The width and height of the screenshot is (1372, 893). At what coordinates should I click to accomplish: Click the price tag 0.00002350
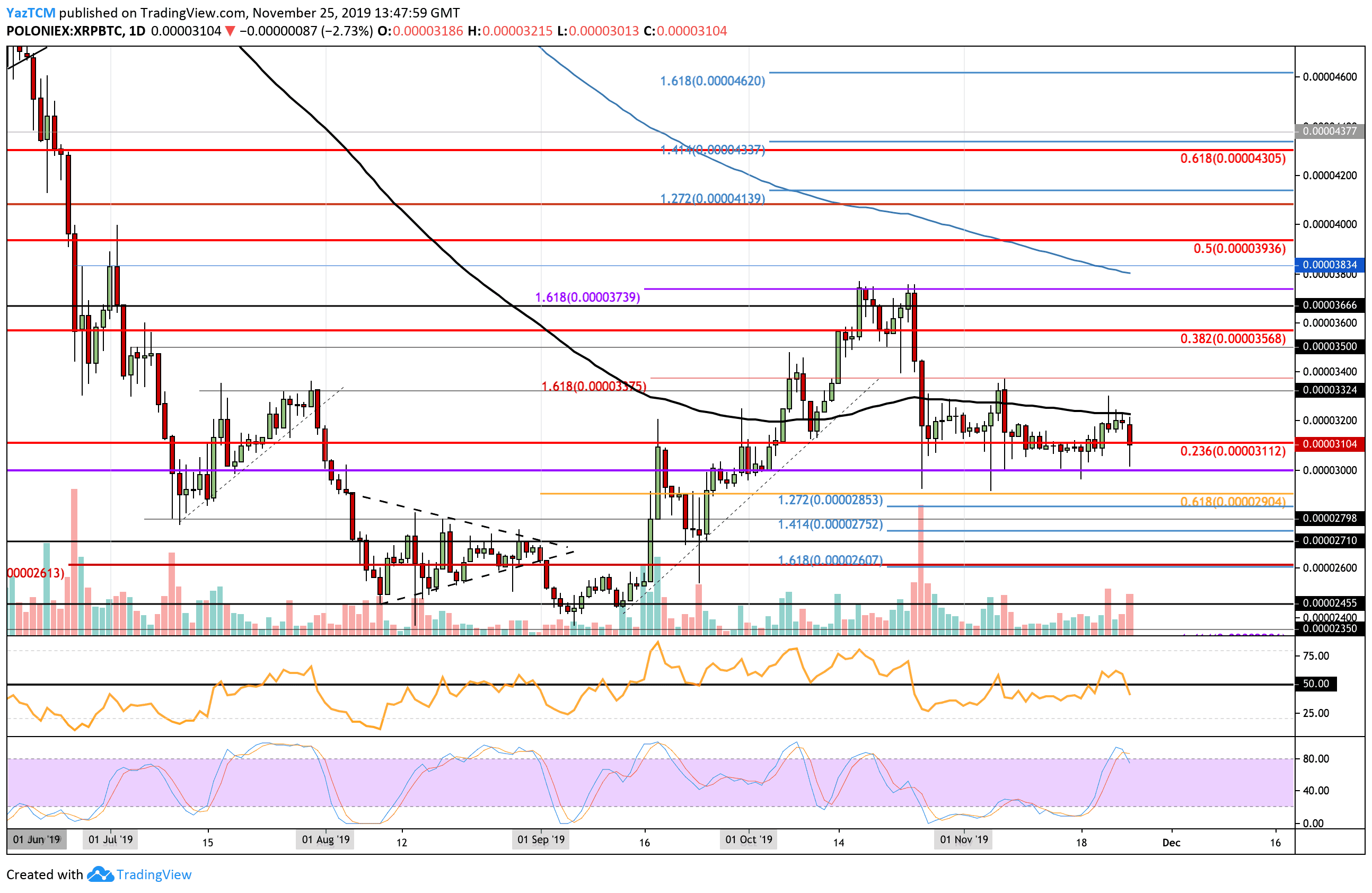(1330, 628)
